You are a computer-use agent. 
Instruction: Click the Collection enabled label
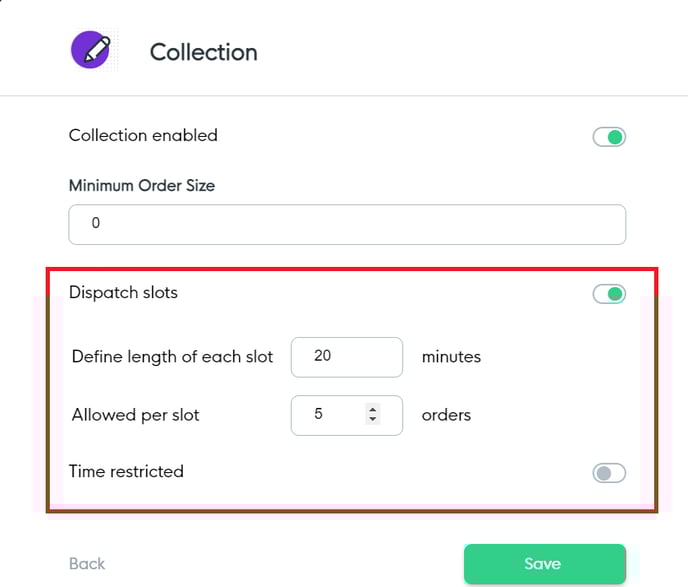click(143, 135)
